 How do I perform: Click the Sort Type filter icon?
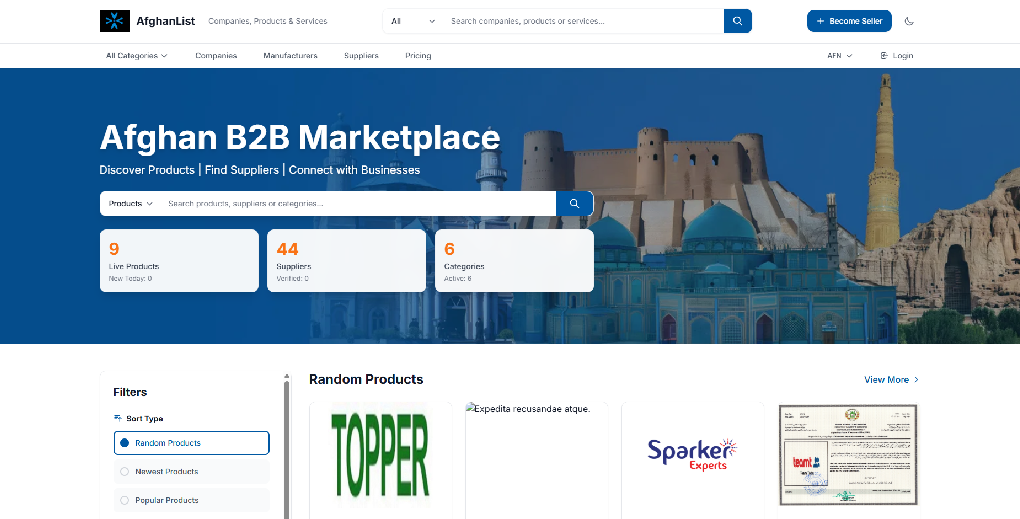[118, 418]
